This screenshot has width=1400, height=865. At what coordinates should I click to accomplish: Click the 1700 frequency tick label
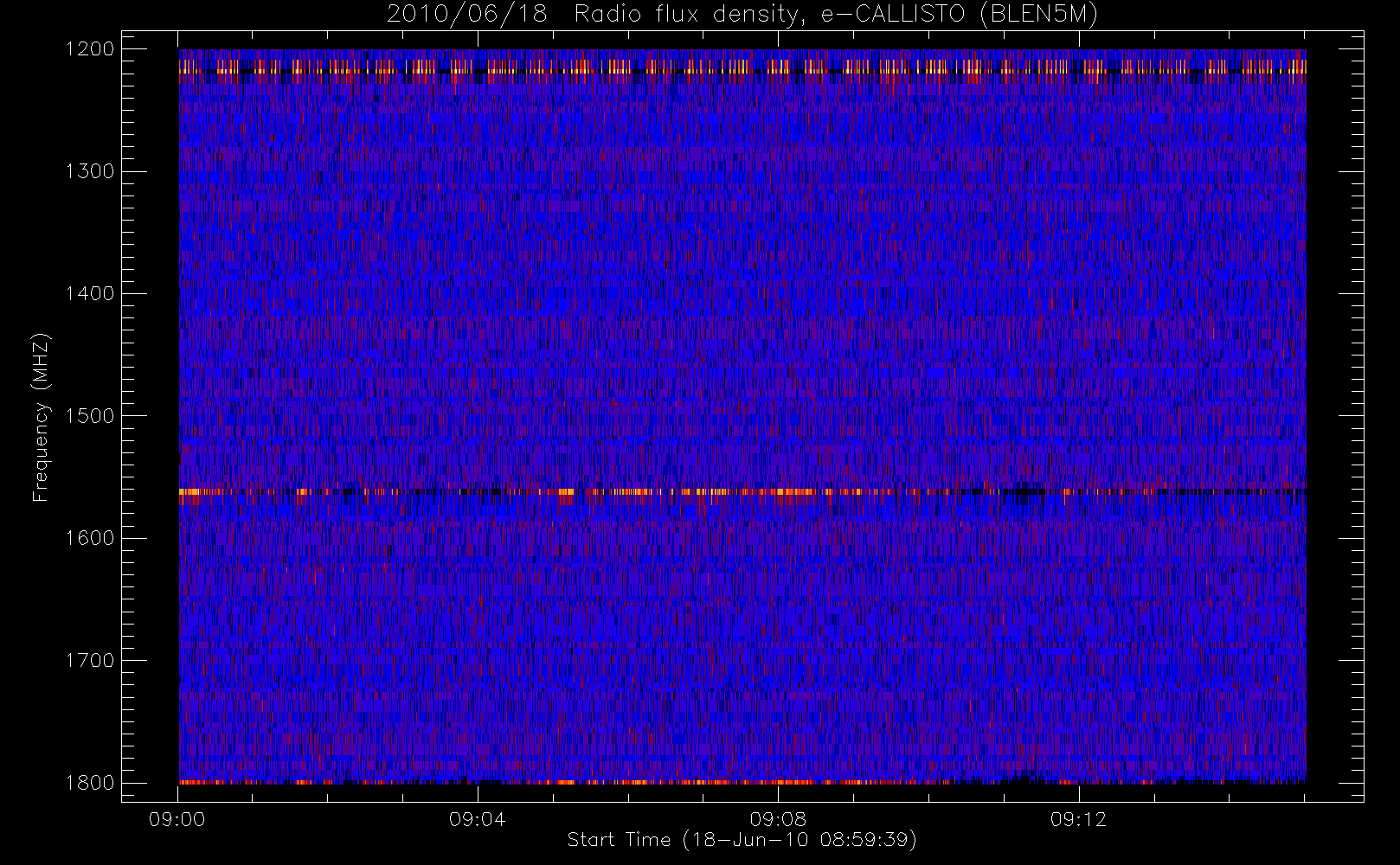coord(90,660)
